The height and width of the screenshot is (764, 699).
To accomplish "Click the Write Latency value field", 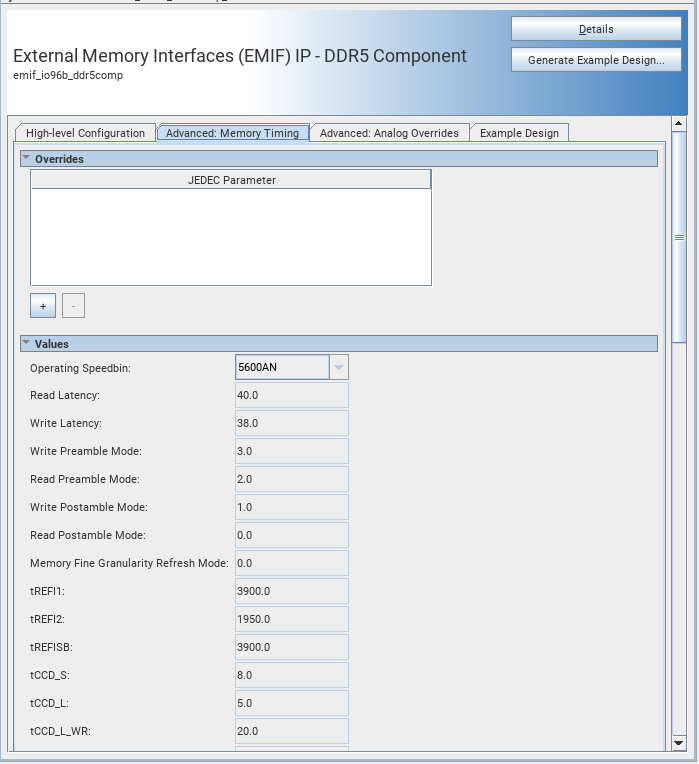I will point(291,424).
